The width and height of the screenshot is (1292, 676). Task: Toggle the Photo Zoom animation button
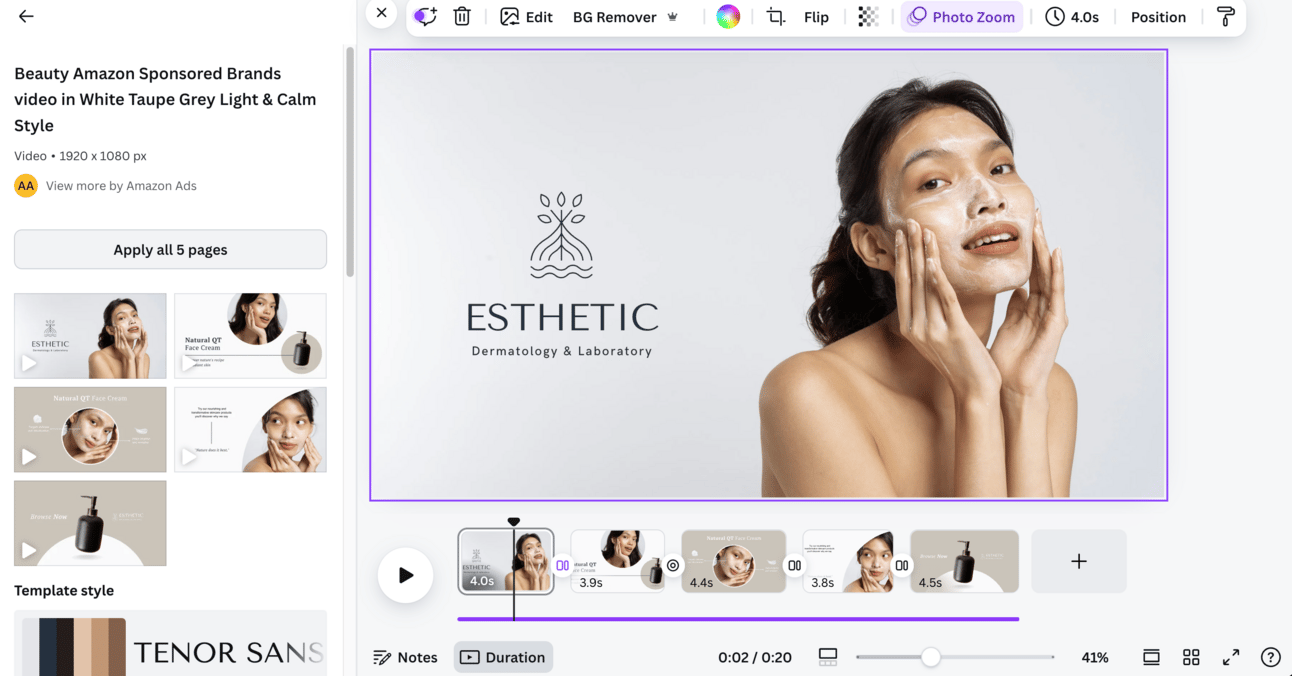(x=962, y=17)
